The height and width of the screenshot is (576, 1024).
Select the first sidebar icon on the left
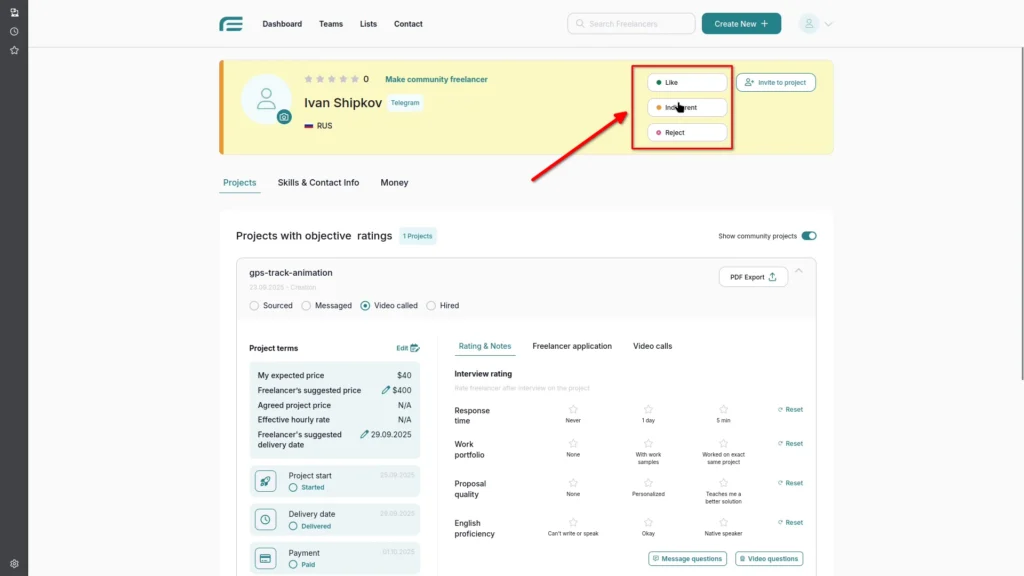13,12
